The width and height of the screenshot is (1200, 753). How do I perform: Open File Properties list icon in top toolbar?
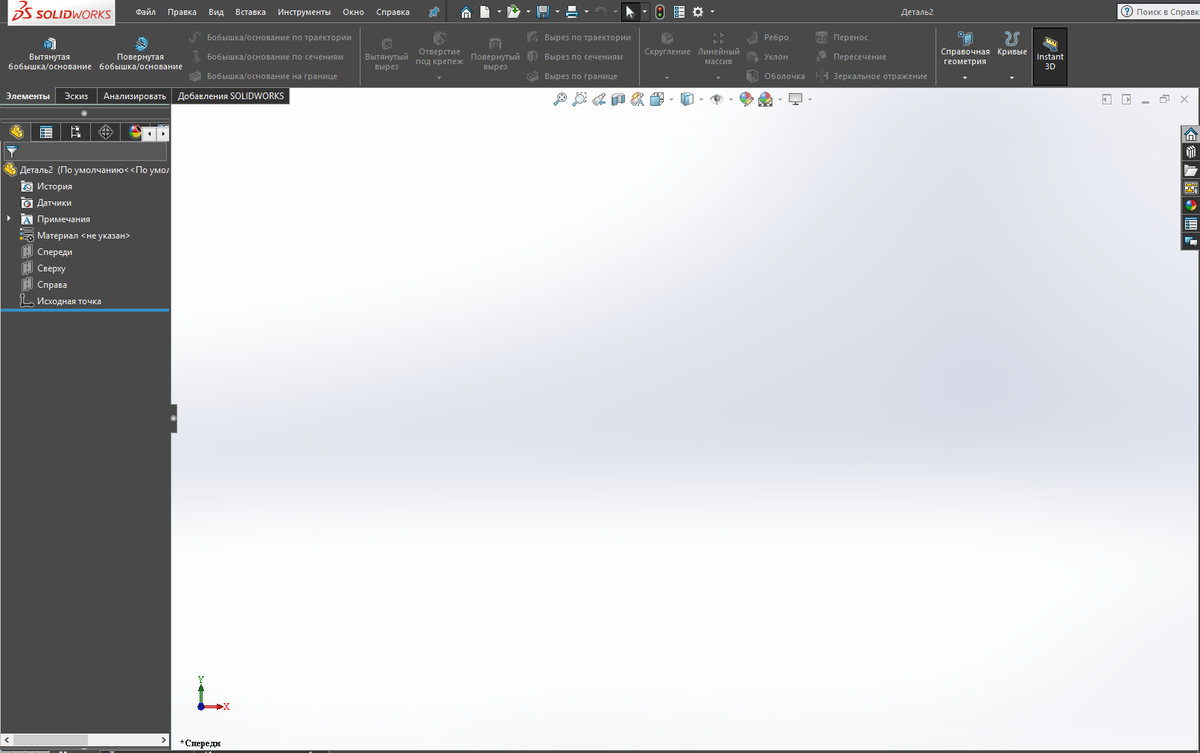679,12
